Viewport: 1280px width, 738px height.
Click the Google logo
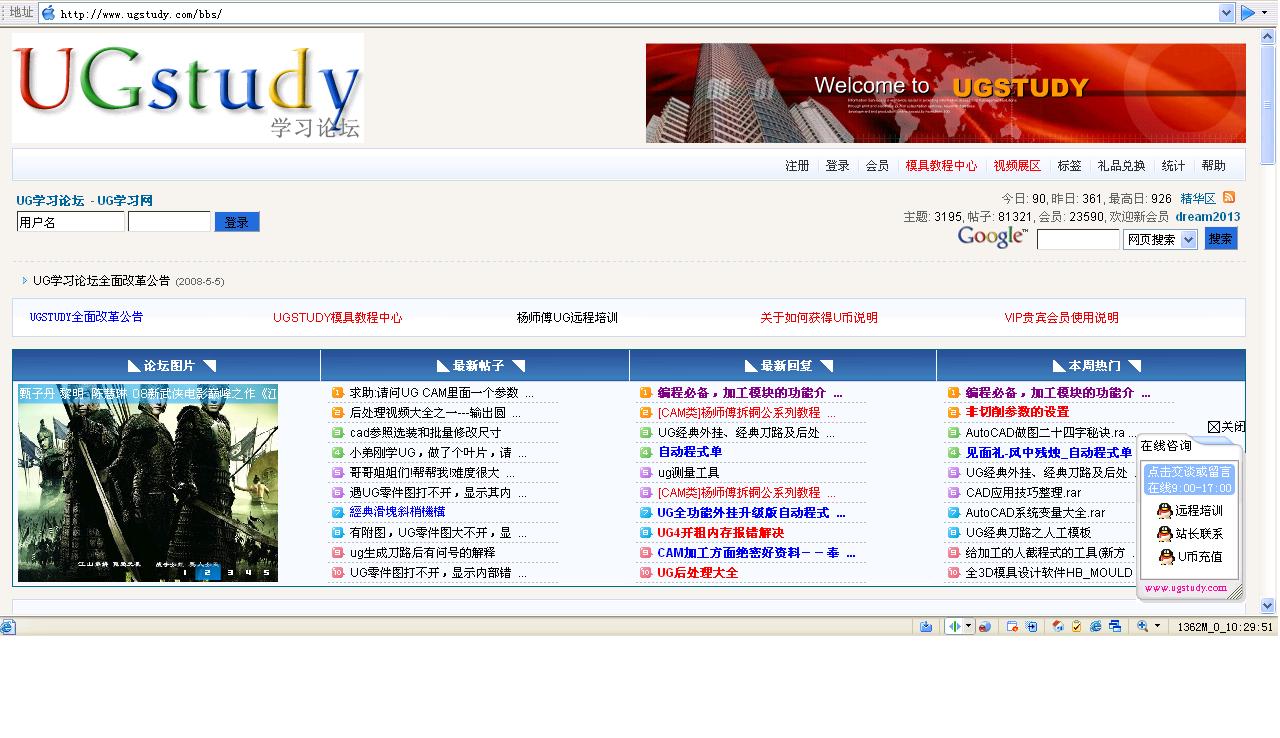tap(992, 237)
